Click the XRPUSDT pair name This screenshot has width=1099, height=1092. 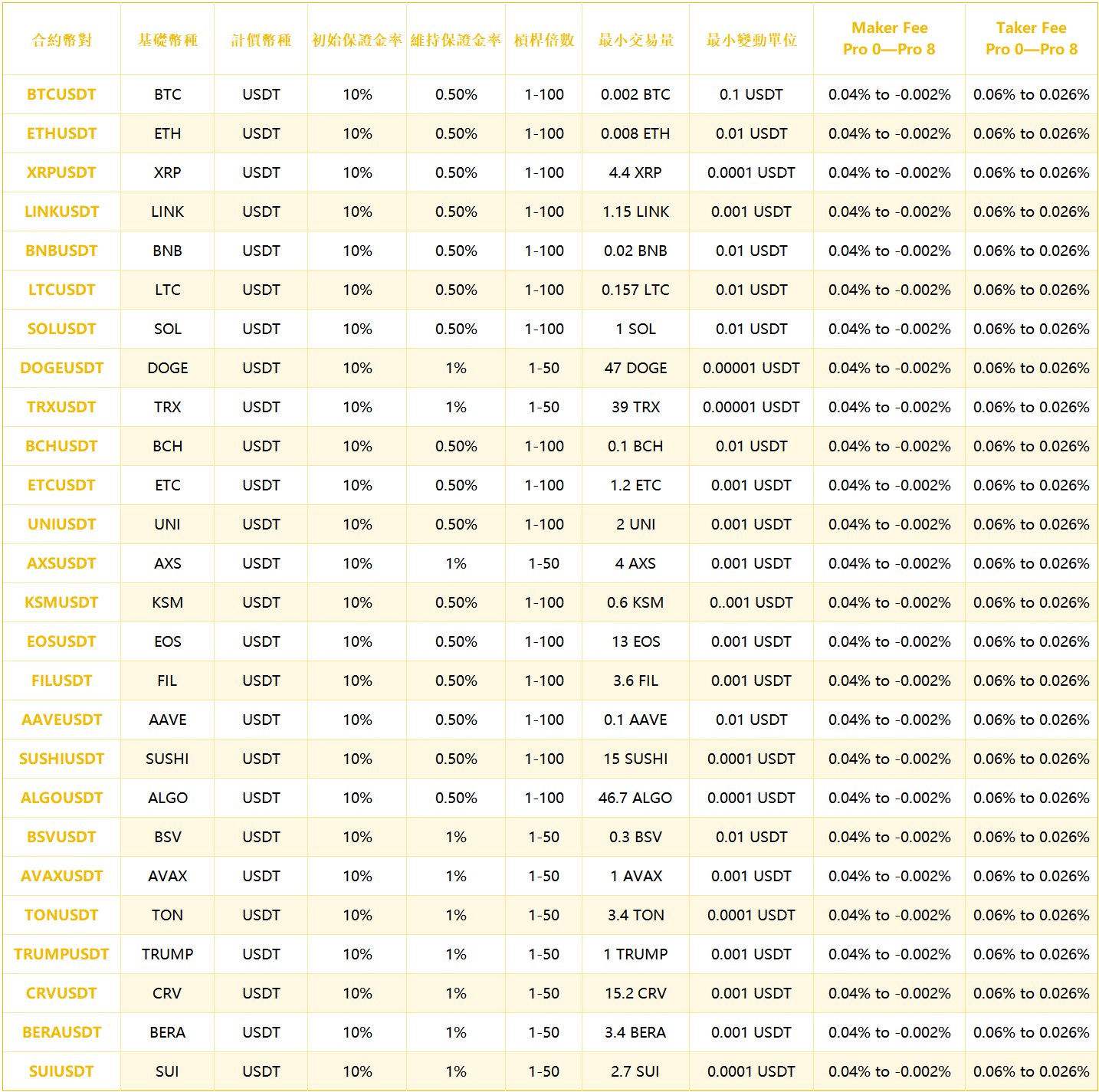(61, 172)
